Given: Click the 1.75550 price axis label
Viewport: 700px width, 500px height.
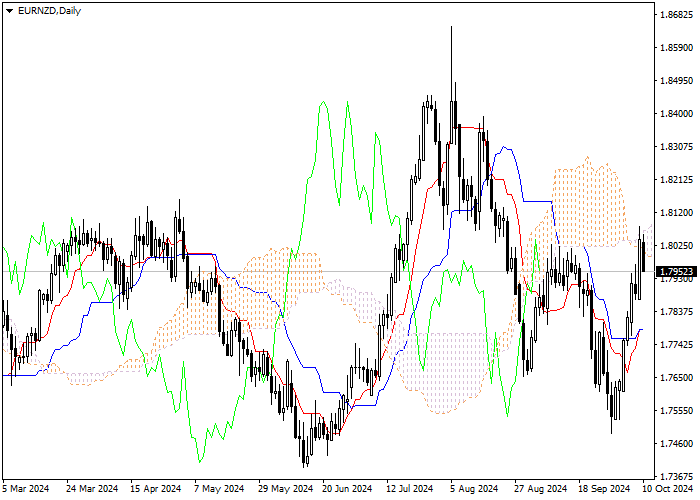Looking at the screenshot, I should click(676, 411).
